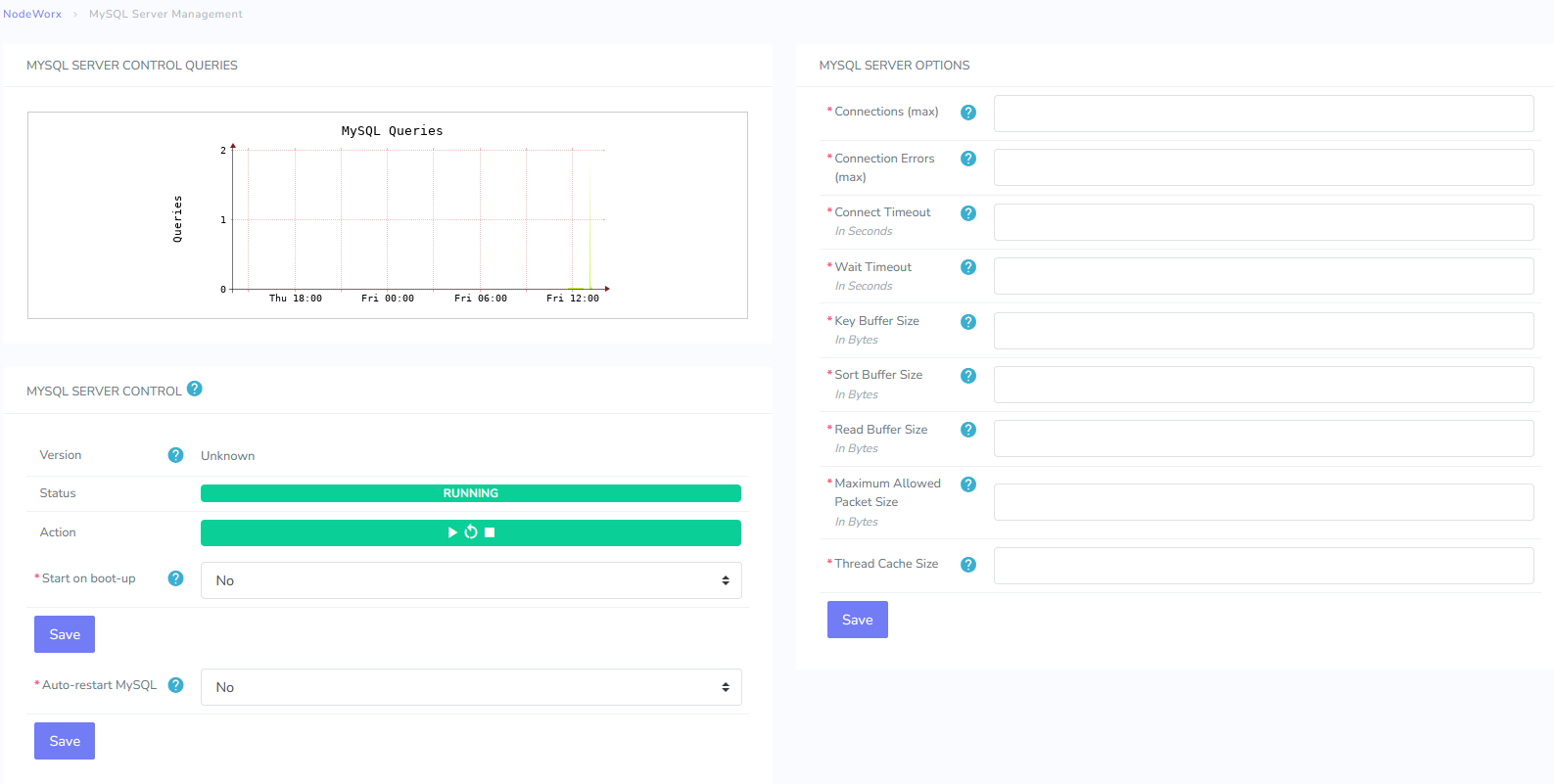Click the MySQL Server Management breadcrumb
Image resolution: width=1554 pixels, height=784 pixels.
point(165,14)
